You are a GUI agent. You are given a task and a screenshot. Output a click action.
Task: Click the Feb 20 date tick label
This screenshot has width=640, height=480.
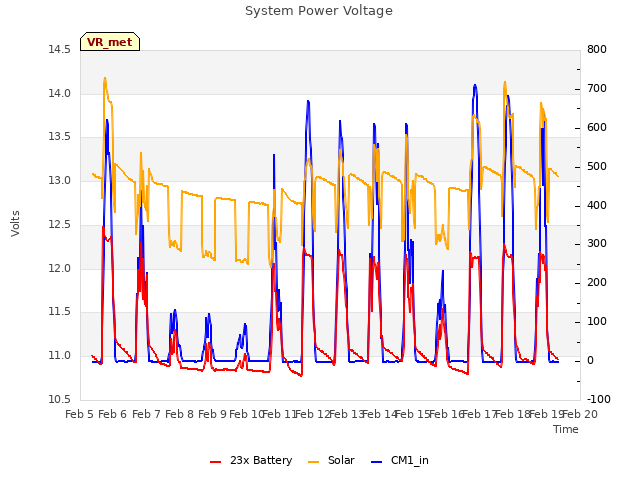(x=580, y=415)
